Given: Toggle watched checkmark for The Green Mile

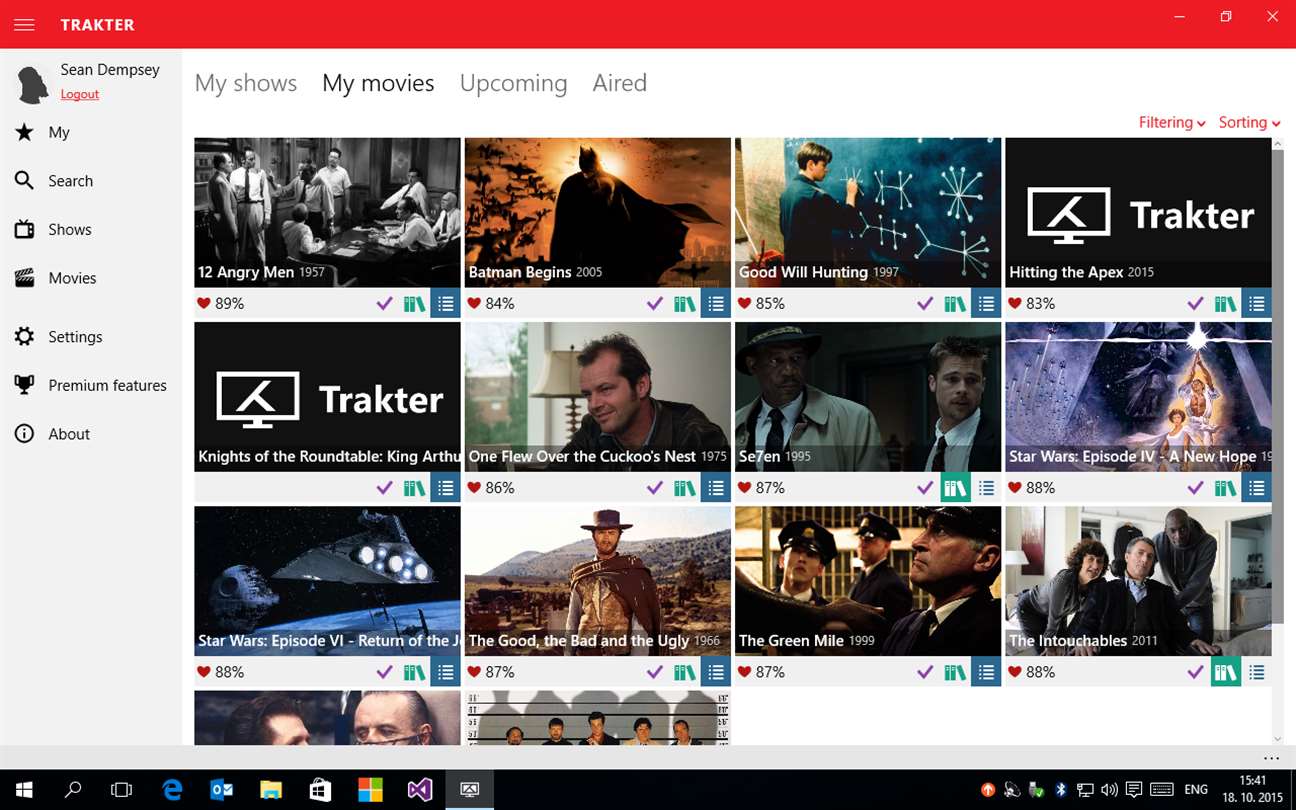Looking at the screenshot, I should pos(925,672).
